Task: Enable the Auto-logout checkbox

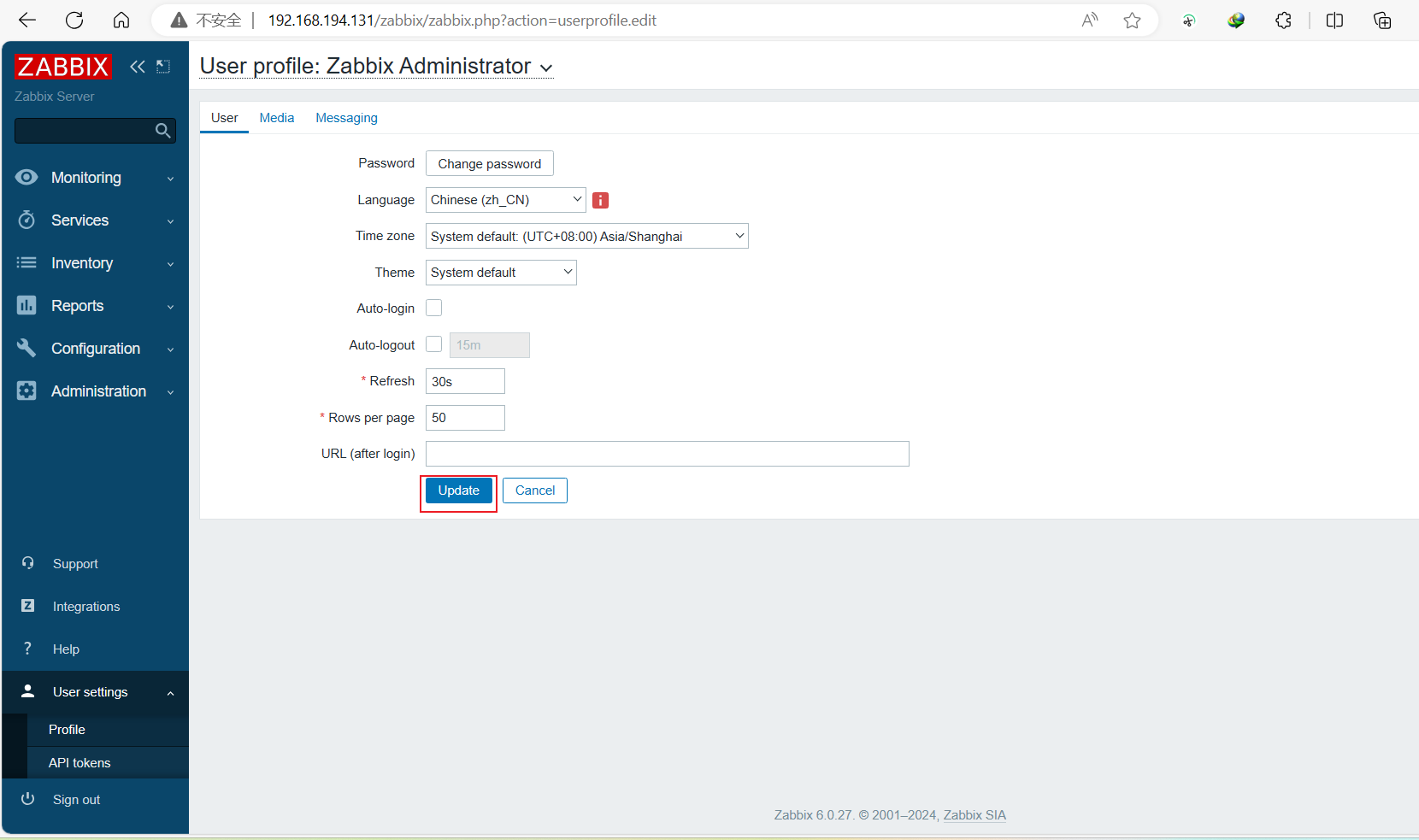Action: pyautogui.click(x=434, y=344)
